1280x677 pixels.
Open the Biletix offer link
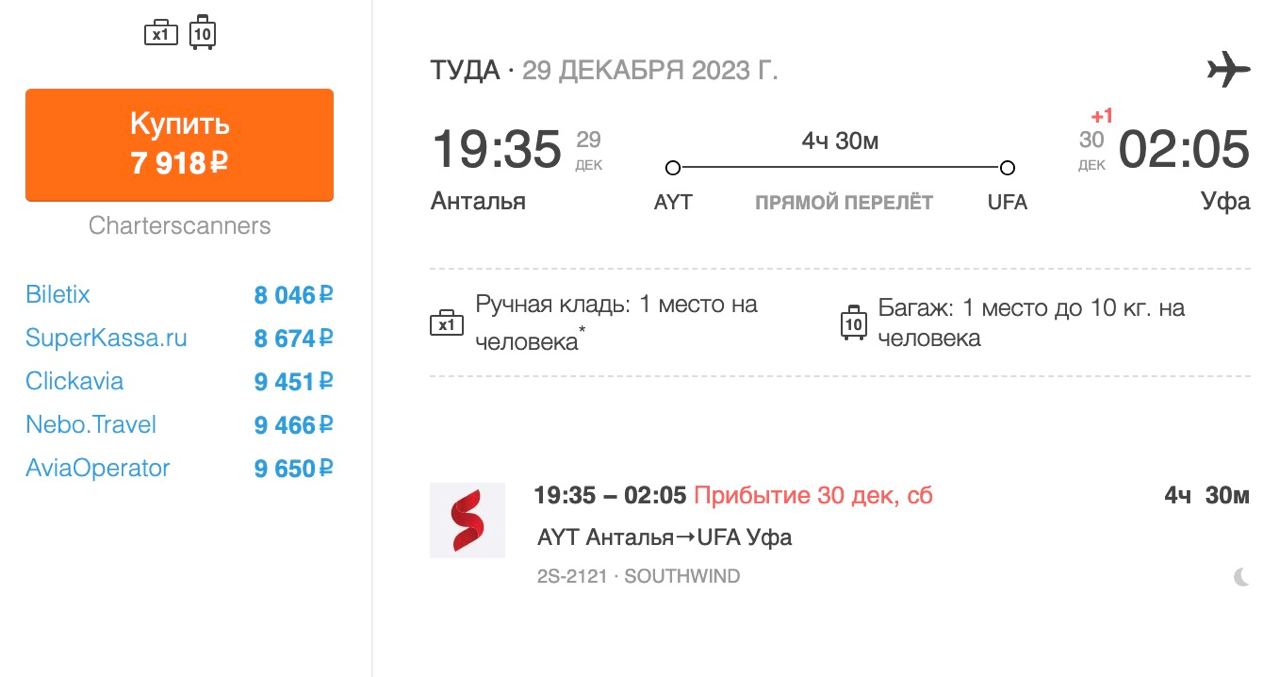(x=58, y=295)
